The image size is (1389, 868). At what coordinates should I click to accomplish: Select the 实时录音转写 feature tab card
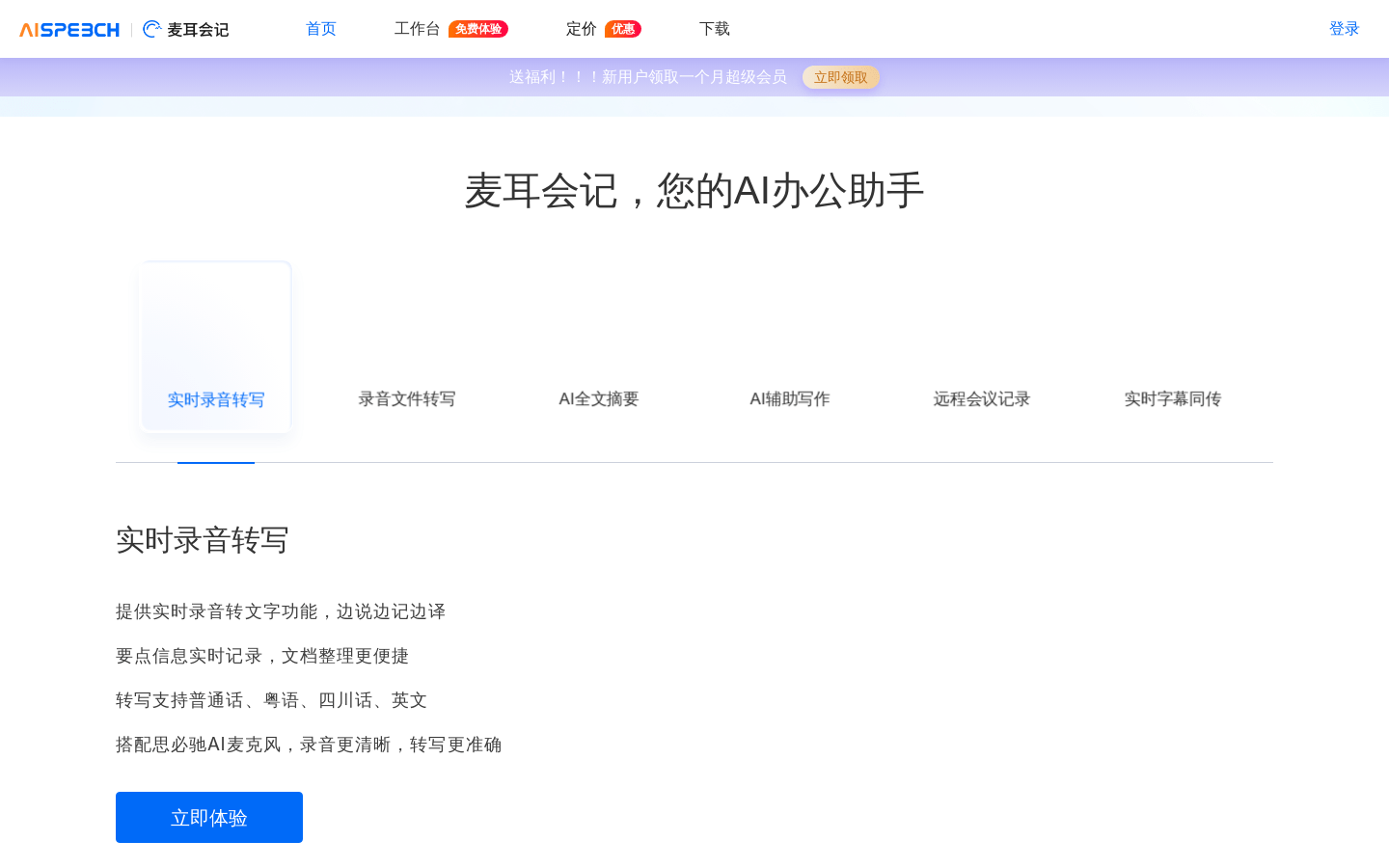(x=215, y=348)
